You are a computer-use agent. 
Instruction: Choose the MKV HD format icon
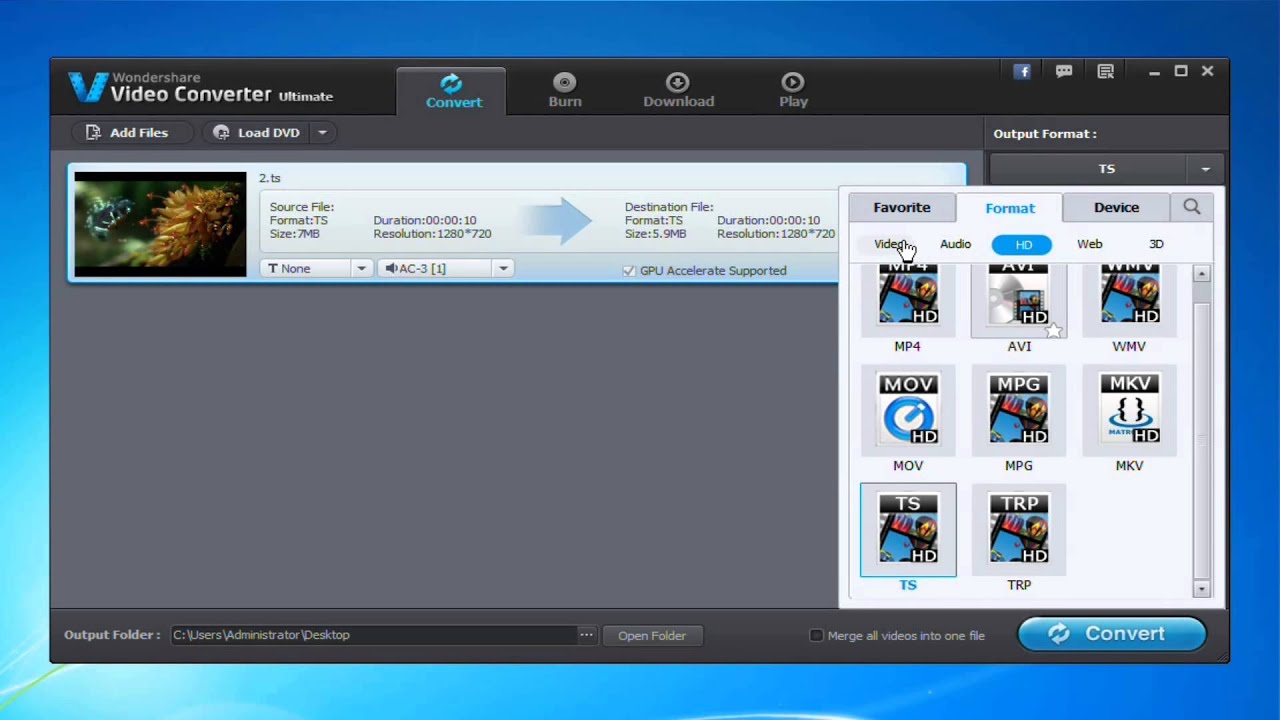point(1129,410)
